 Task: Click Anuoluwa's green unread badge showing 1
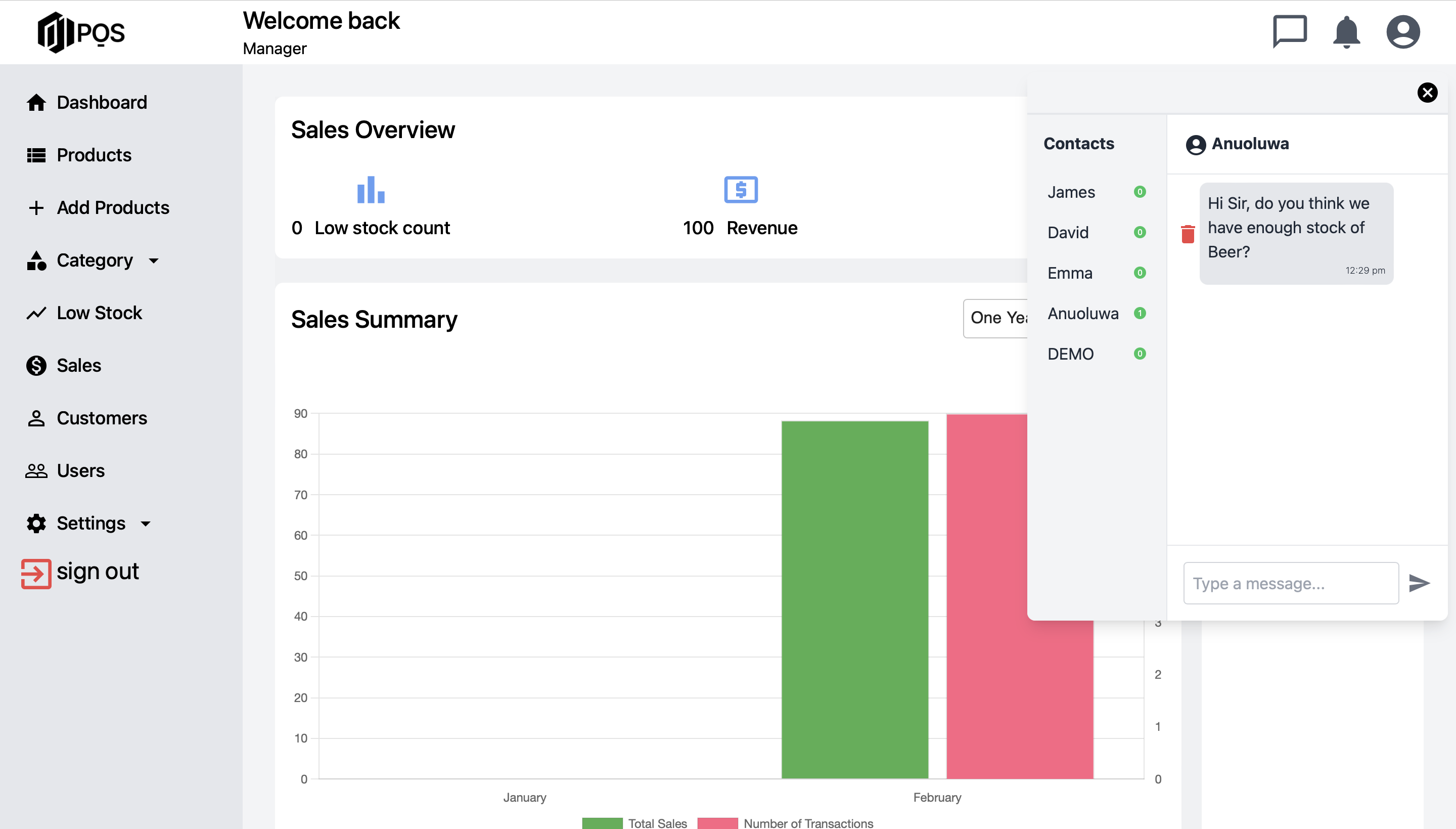coord(1140,313)
